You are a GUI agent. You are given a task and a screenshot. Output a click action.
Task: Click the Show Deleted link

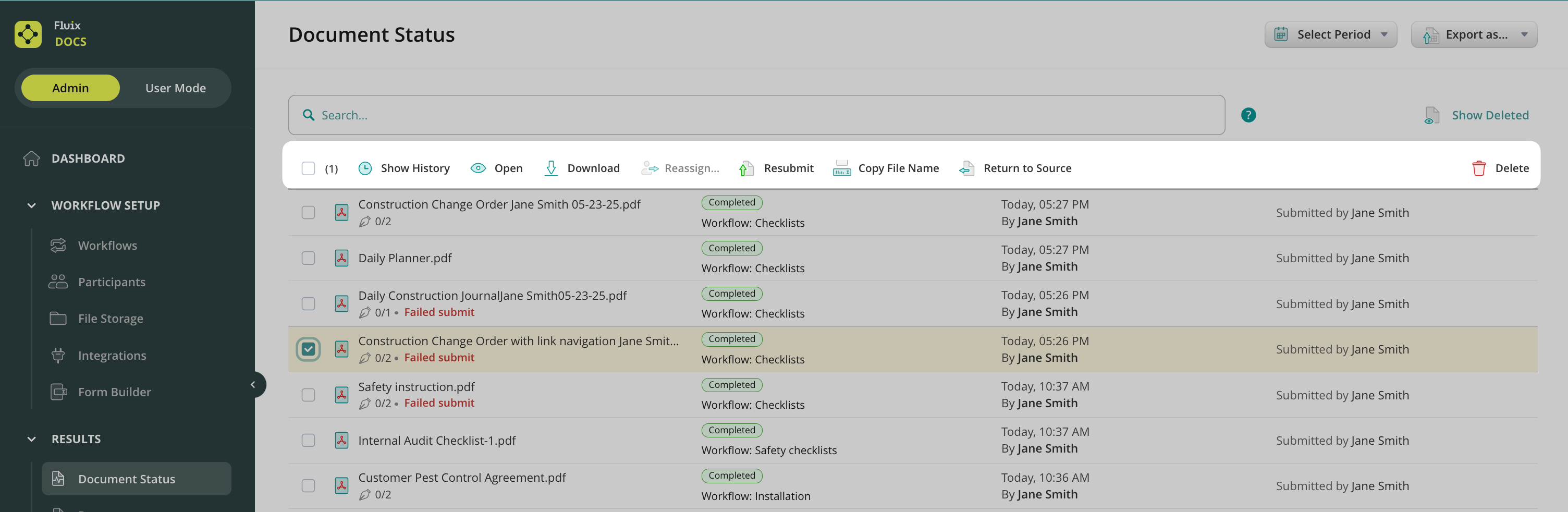(1489, 115)
